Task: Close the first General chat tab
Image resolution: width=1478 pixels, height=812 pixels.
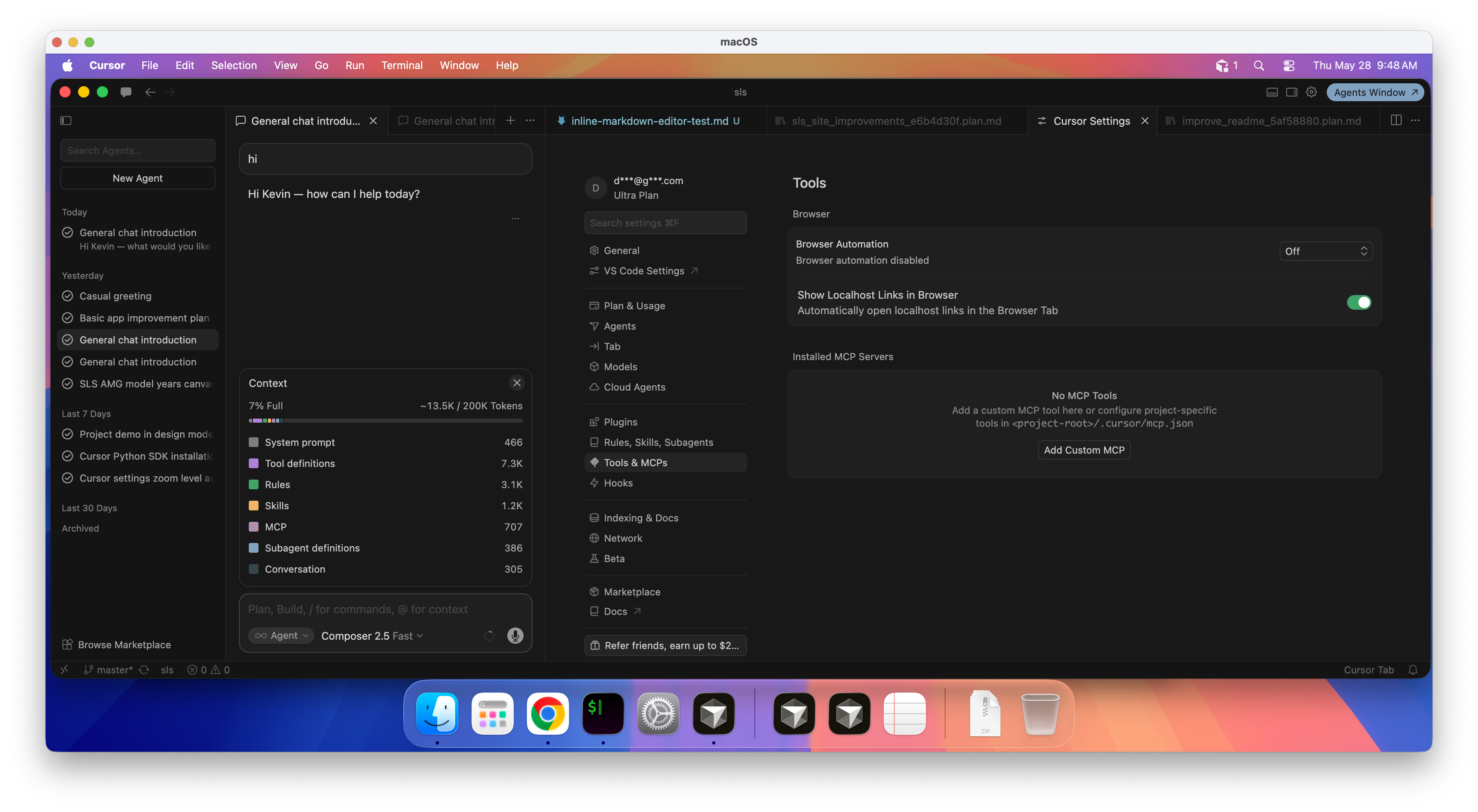Action: point(374,121)
